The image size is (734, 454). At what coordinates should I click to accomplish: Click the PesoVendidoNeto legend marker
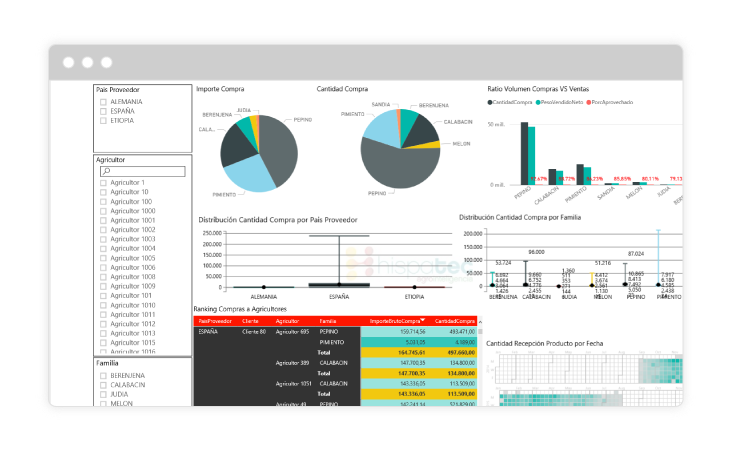point(538,102)
